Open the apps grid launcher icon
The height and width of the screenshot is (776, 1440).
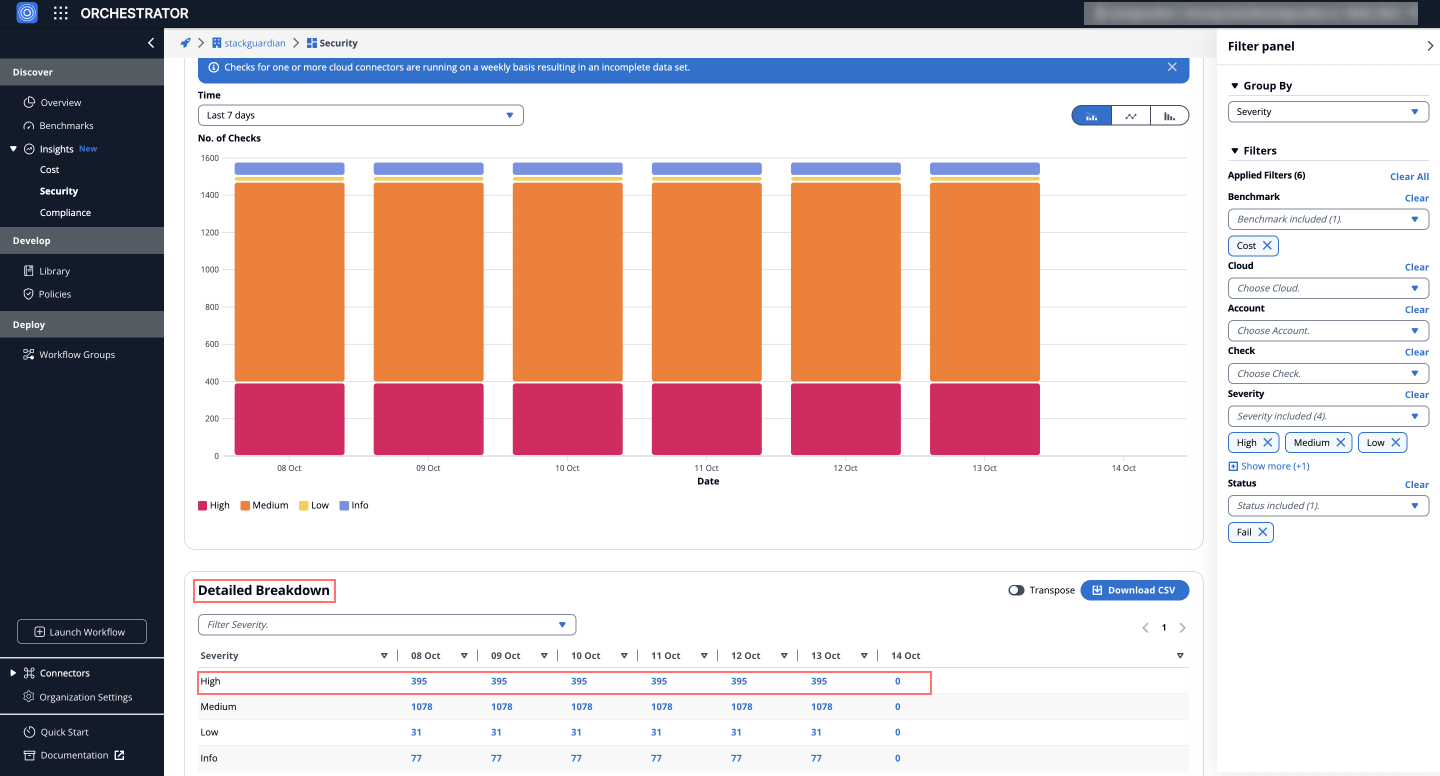(x=61, y=14)
